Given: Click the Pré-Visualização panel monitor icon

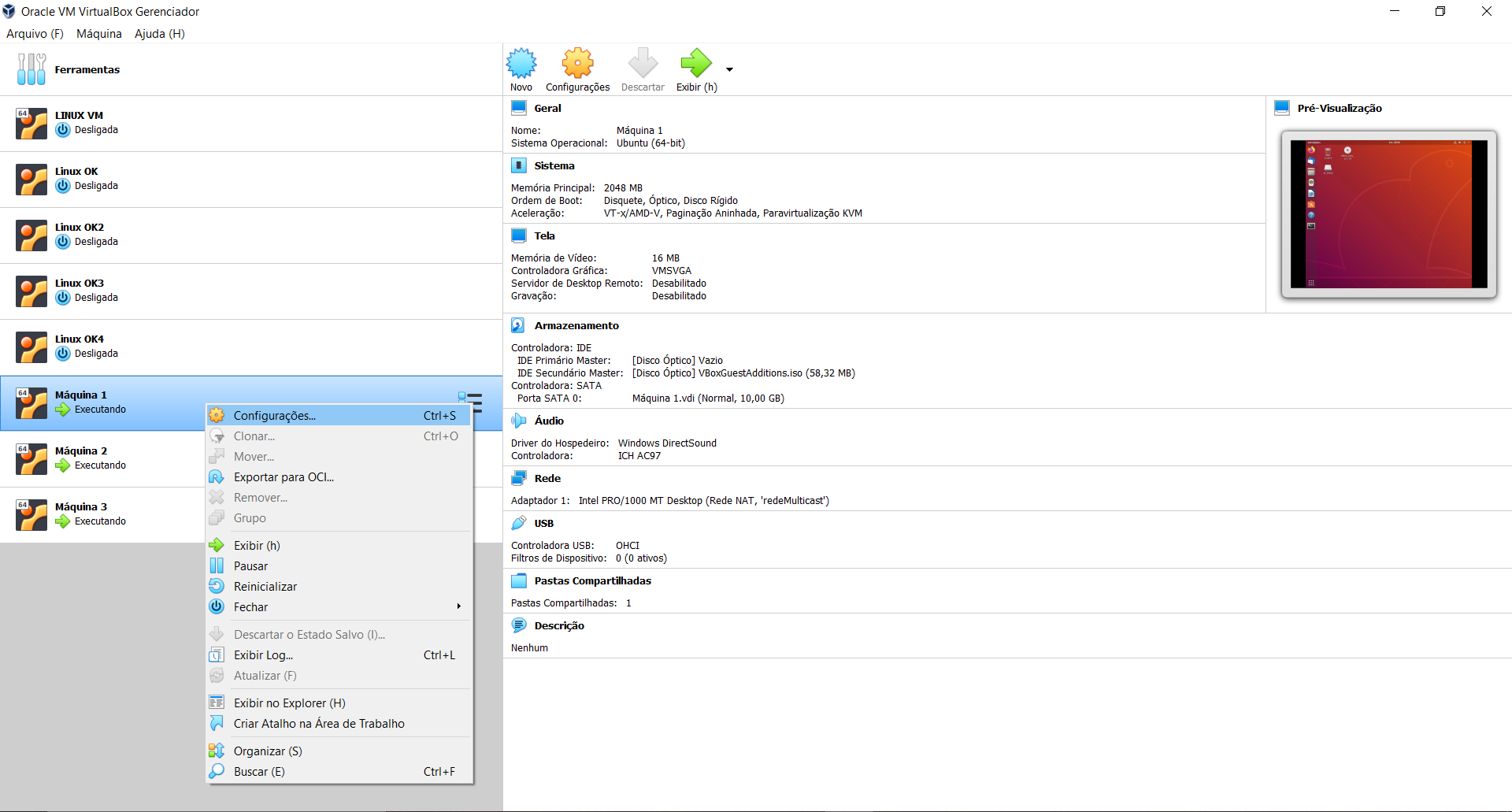Looking at the screenshot, I should 1282,108.
